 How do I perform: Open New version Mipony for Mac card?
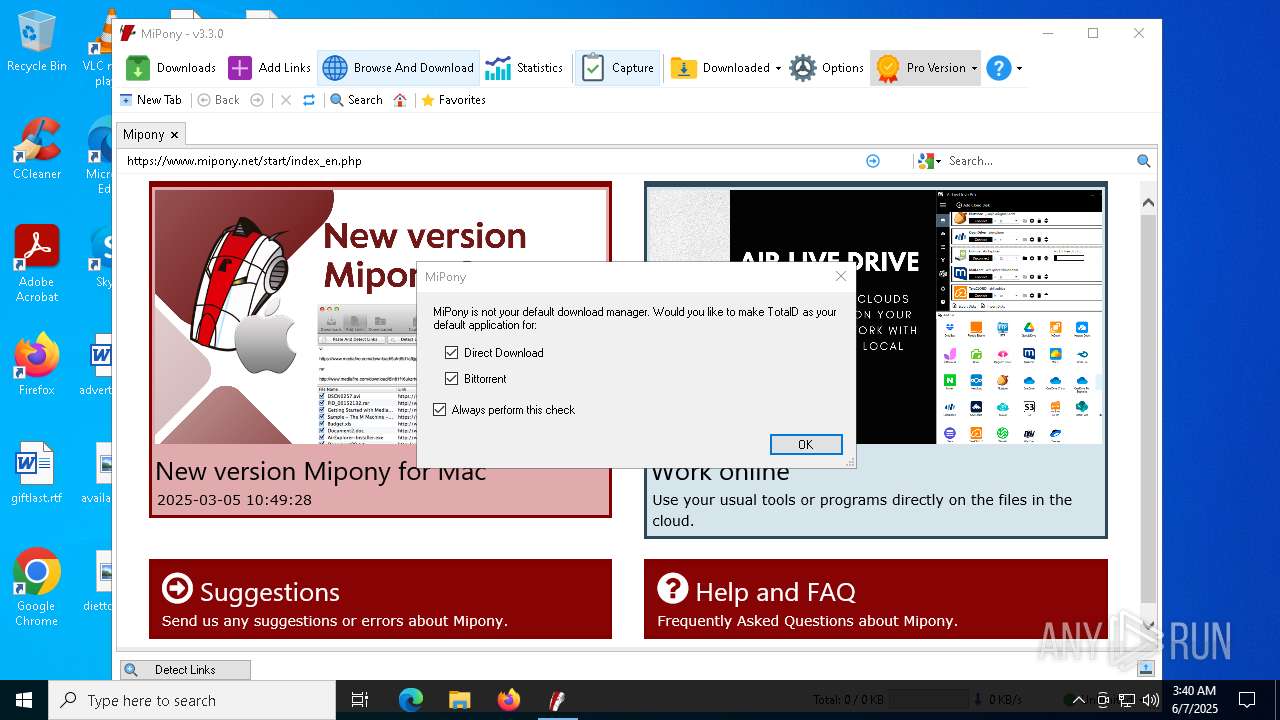380,349
